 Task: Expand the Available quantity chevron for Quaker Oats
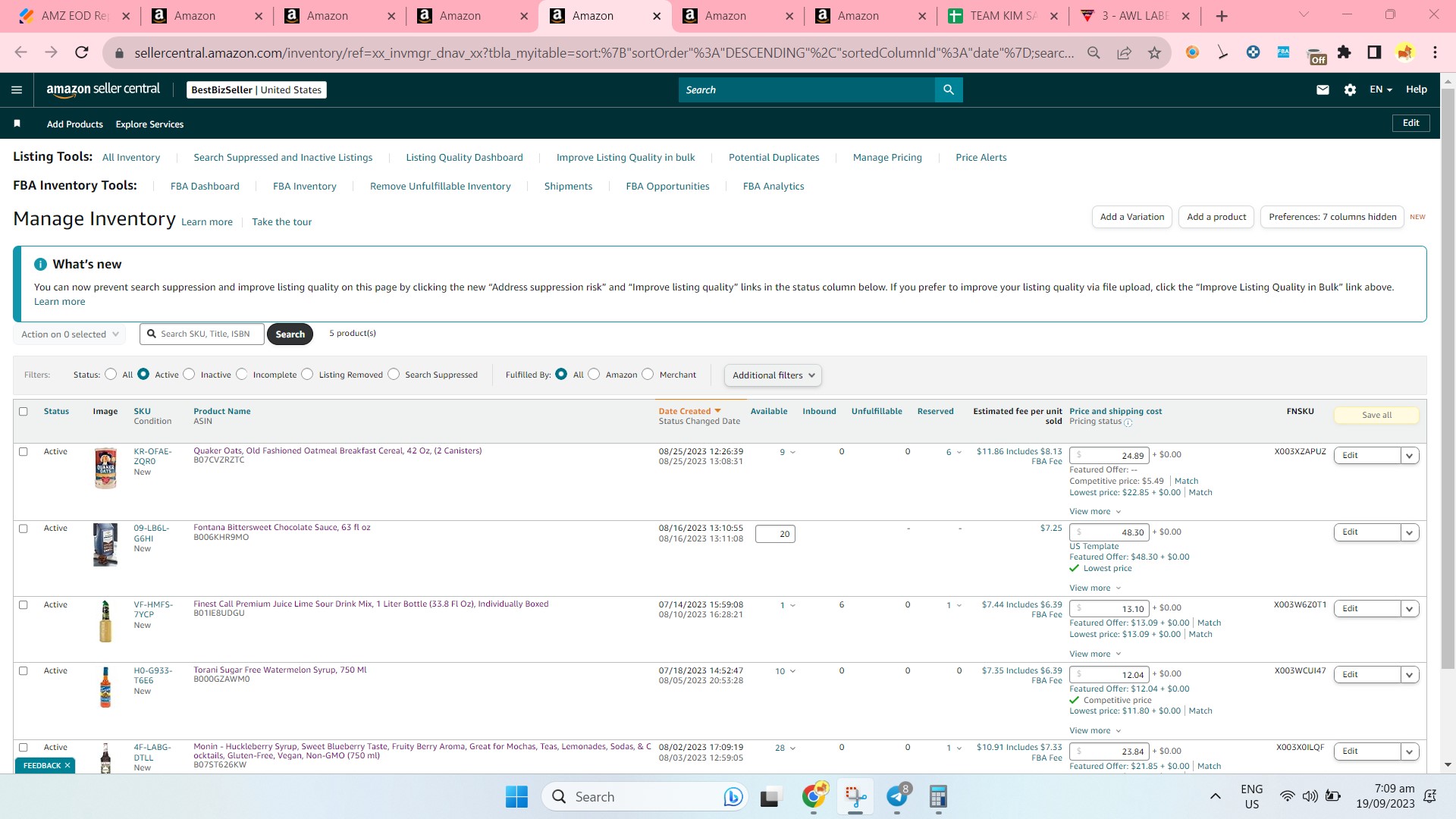pyautogui.click(x=793, y=453)
